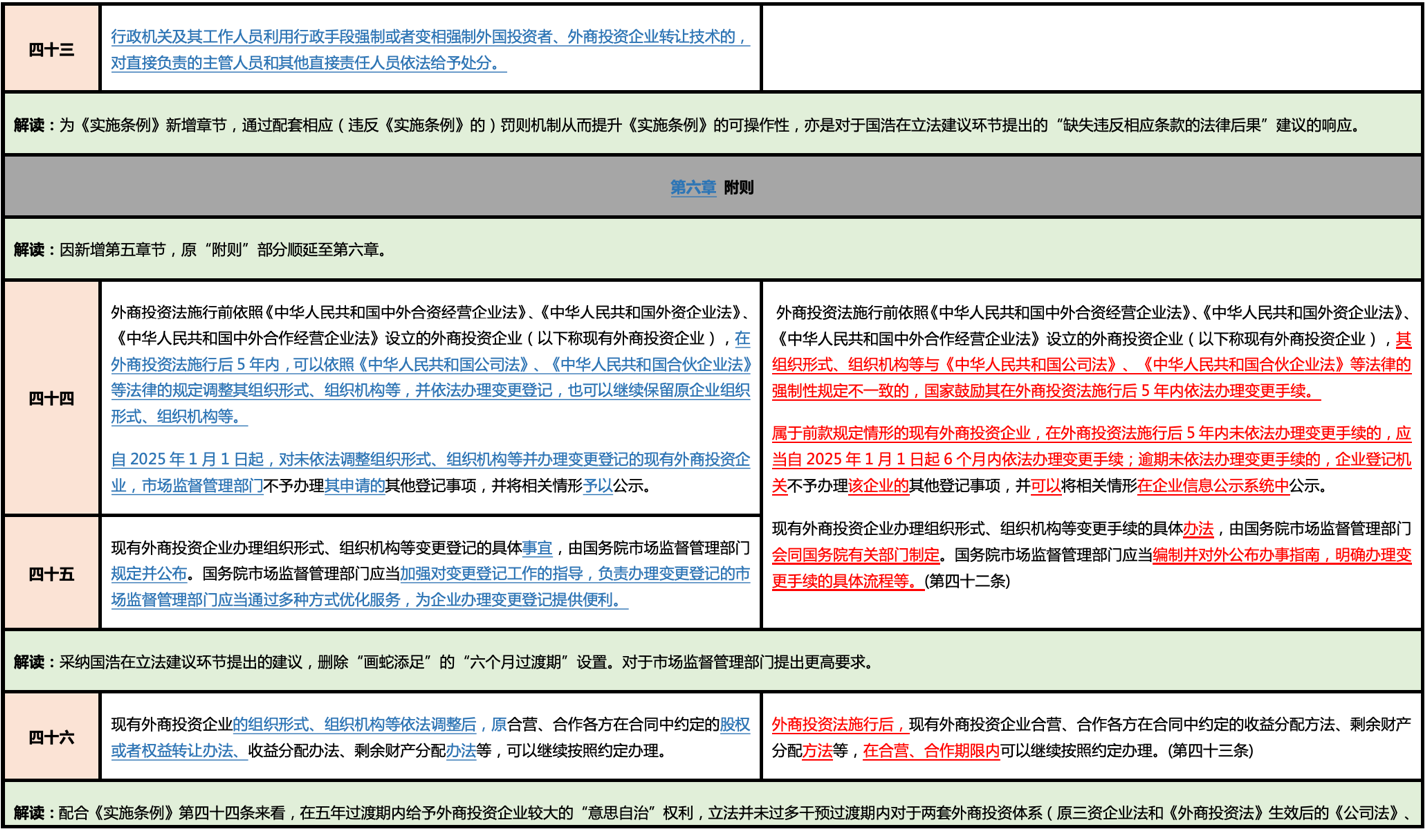Click the red underlined "在合营、合作期限内" text
The height and width of the screenshot is (832, 1428).
pyautogui.click(x=931, y=749)
